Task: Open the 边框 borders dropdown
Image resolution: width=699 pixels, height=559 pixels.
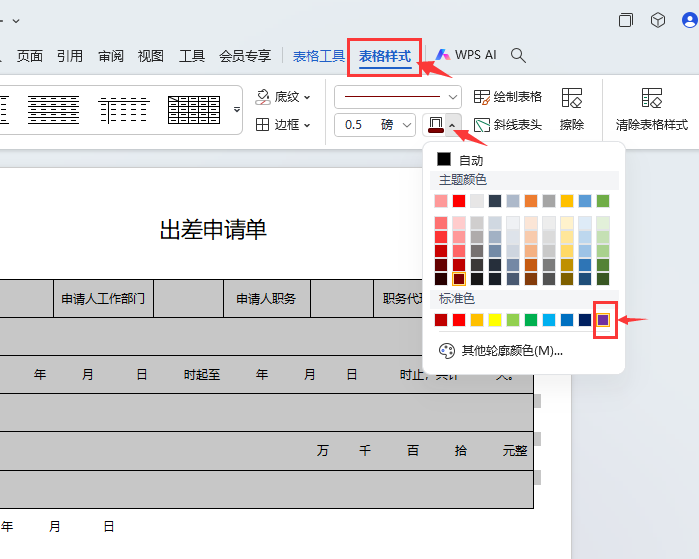Action: click(283, 125)
